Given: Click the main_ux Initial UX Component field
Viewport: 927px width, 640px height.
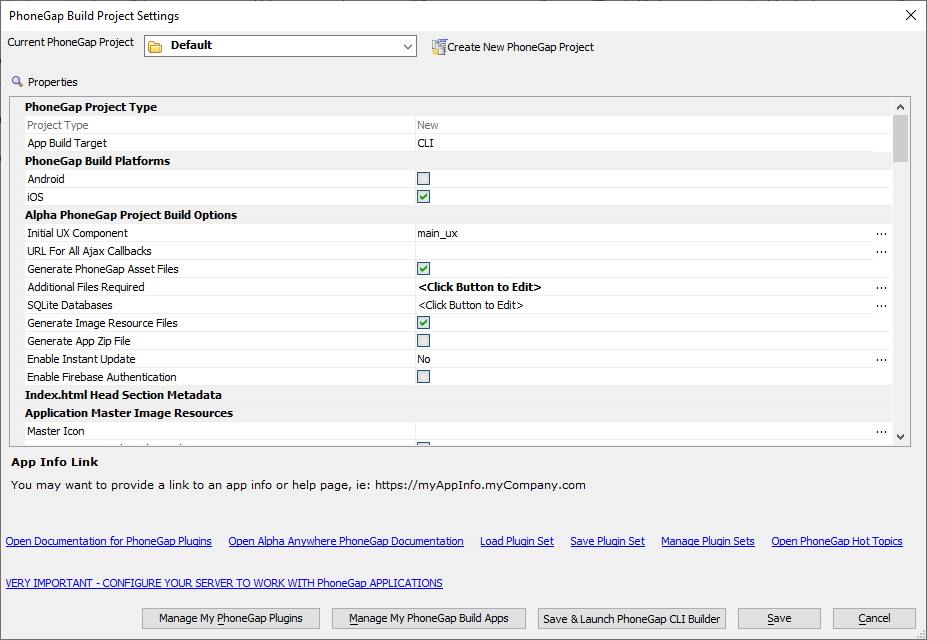Looking at the screenshot, I should tap(644, 233).
